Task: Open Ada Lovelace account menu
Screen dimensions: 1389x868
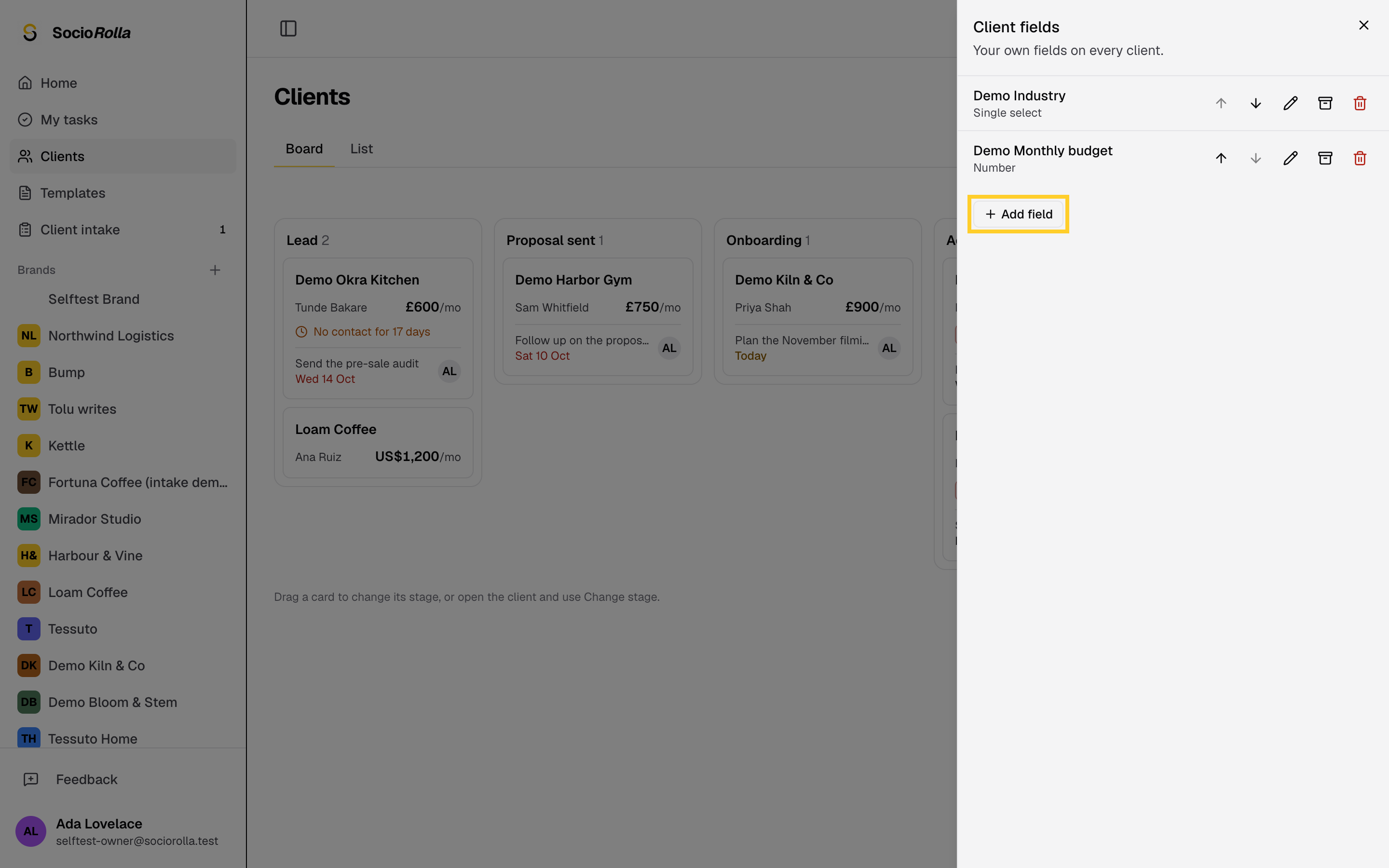Action: pyautogui.click(x=123, y=831)
